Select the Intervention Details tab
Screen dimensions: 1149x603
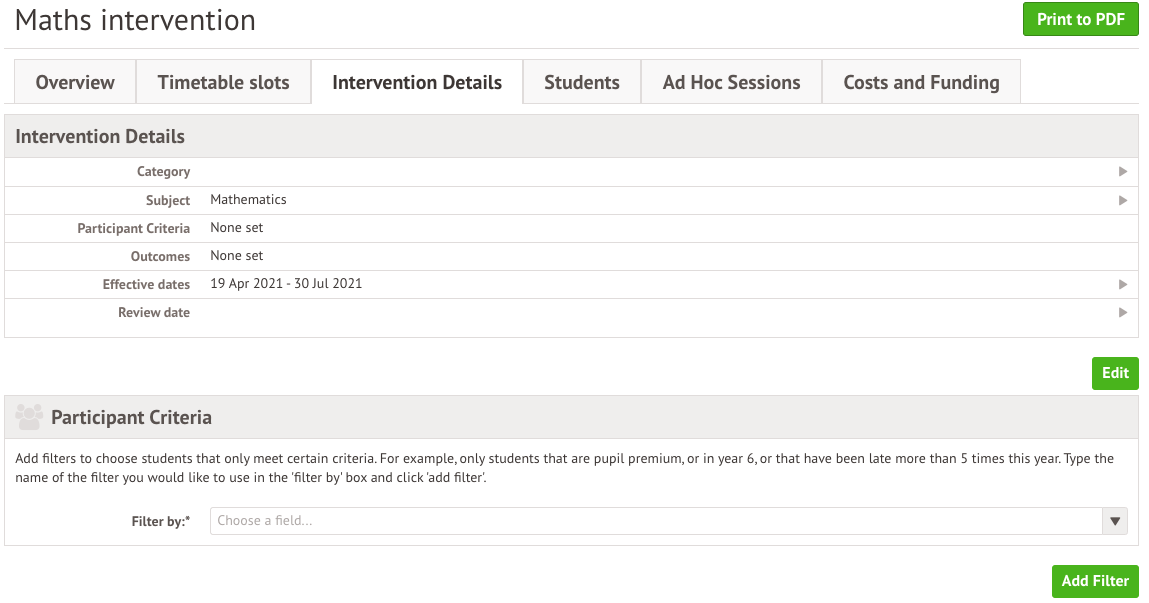pyautogui.click(x=417, y=83)
